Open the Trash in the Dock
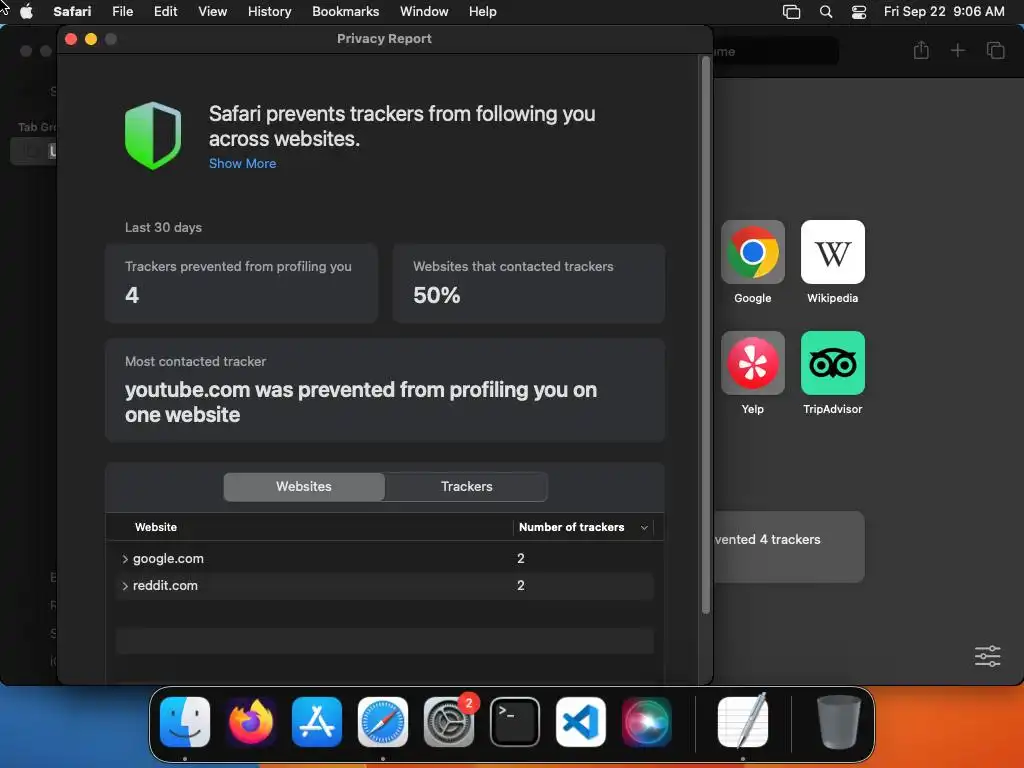 tap(839, 722)
